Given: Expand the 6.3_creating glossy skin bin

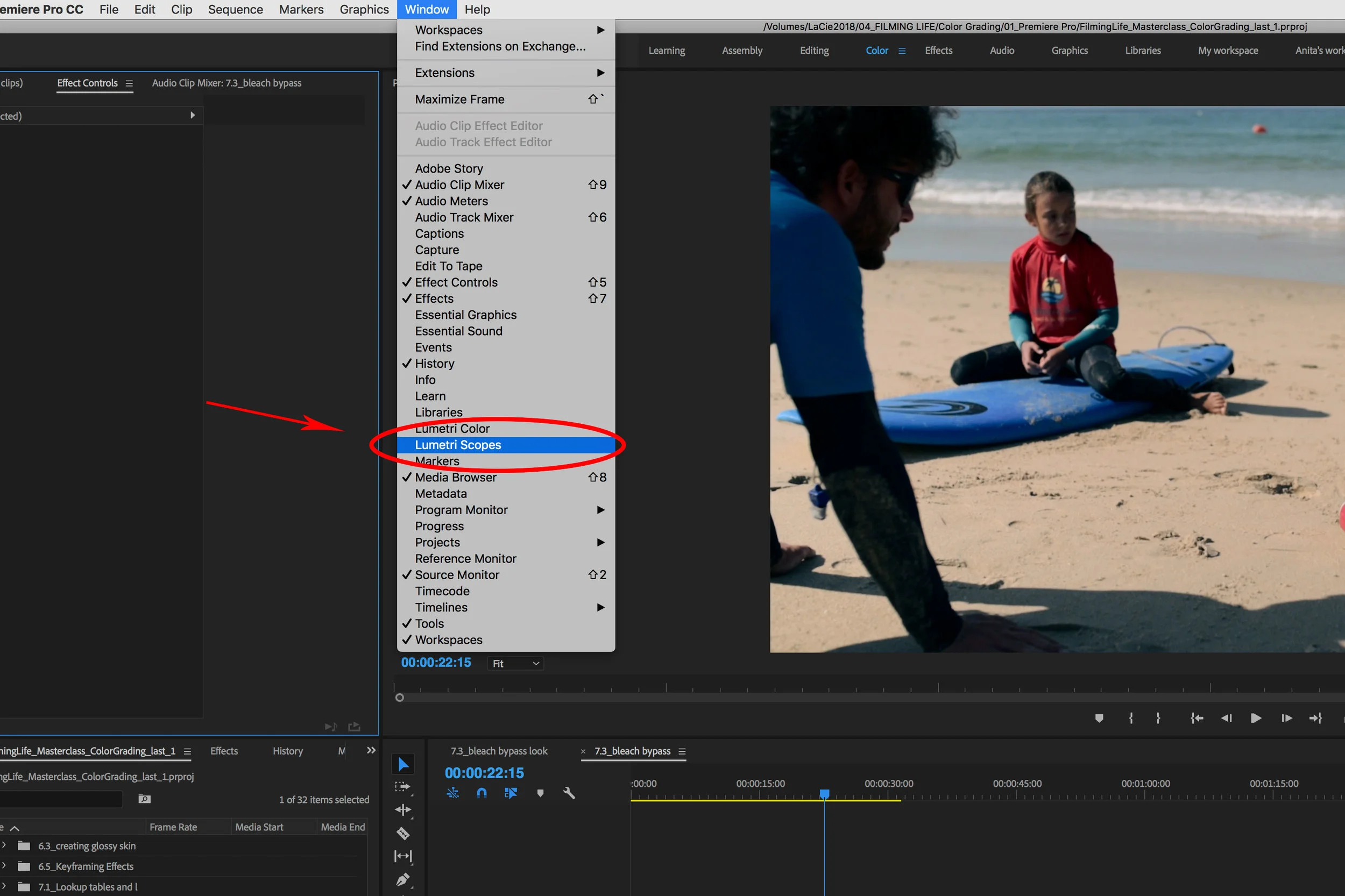Looking at the screenshot, I should pos(4,845).
